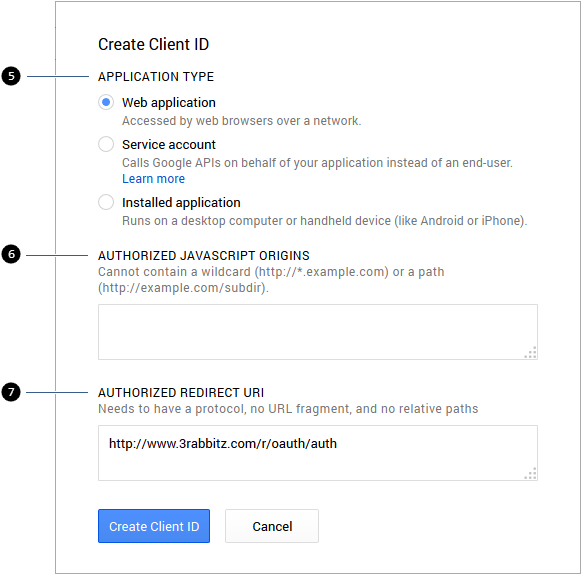Click the Create Client ID dialog title
Viewport: 582px width, 575px height.
click(x=154, y=44)
